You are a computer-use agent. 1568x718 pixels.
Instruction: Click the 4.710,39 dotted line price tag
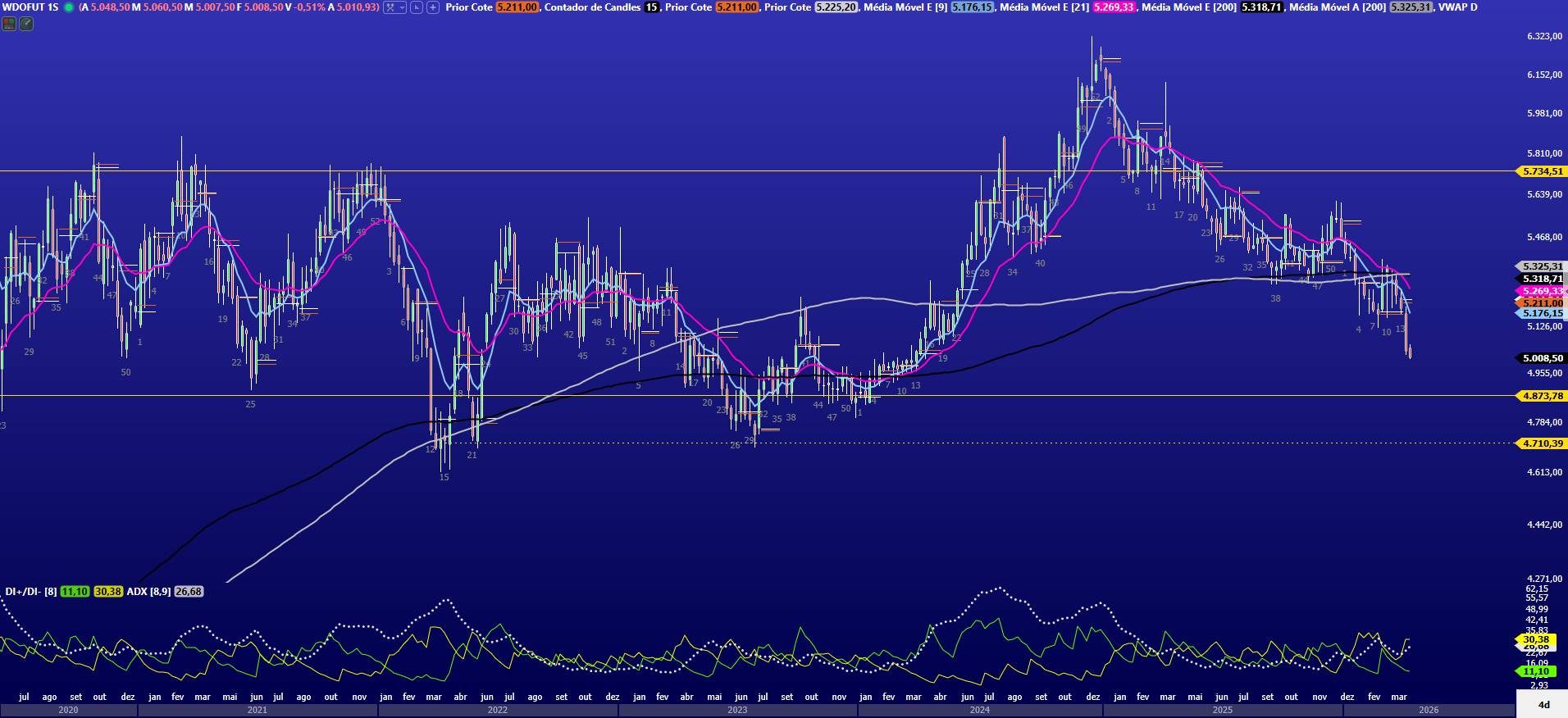(x=1542, y=443)
